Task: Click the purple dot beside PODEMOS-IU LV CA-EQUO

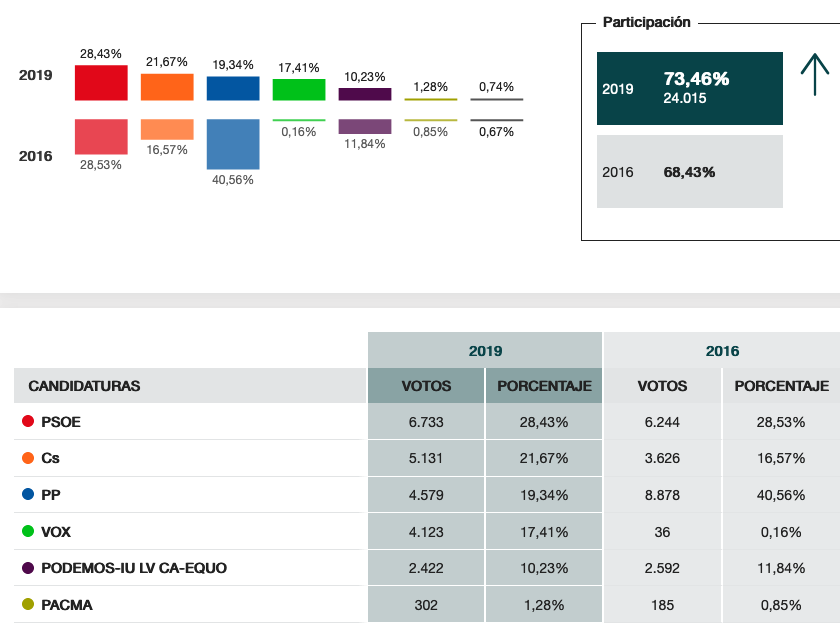Action: tap(28, 567)
